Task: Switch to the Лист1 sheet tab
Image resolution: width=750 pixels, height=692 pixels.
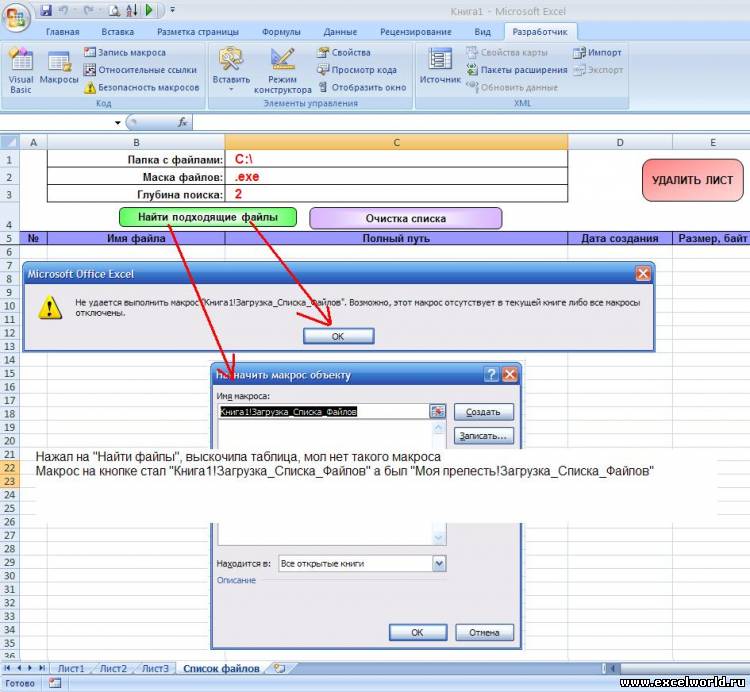Action: (71, 669)
